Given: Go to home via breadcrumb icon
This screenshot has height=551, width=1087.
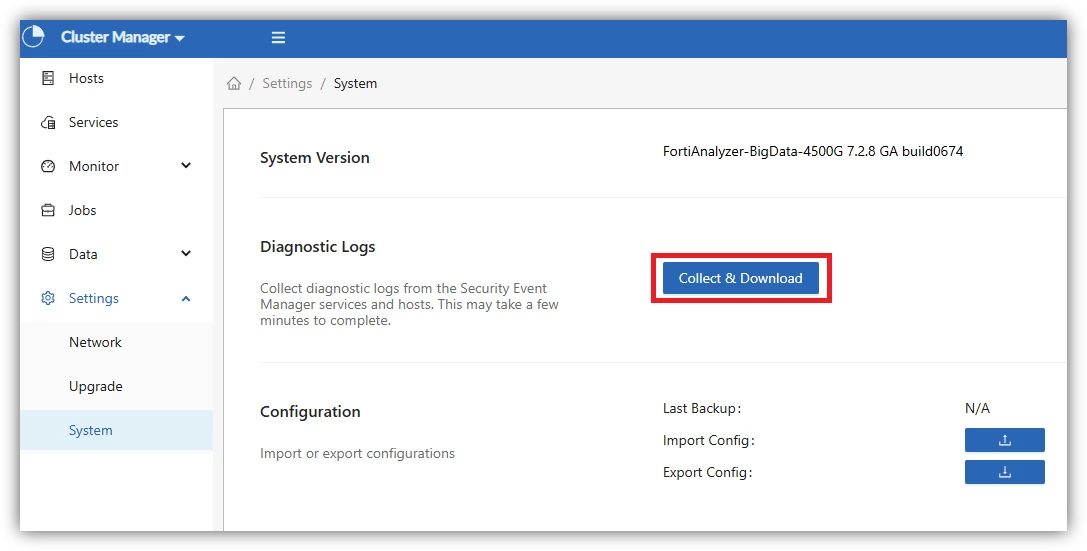Looking at the screenshot, I should 234,84.
